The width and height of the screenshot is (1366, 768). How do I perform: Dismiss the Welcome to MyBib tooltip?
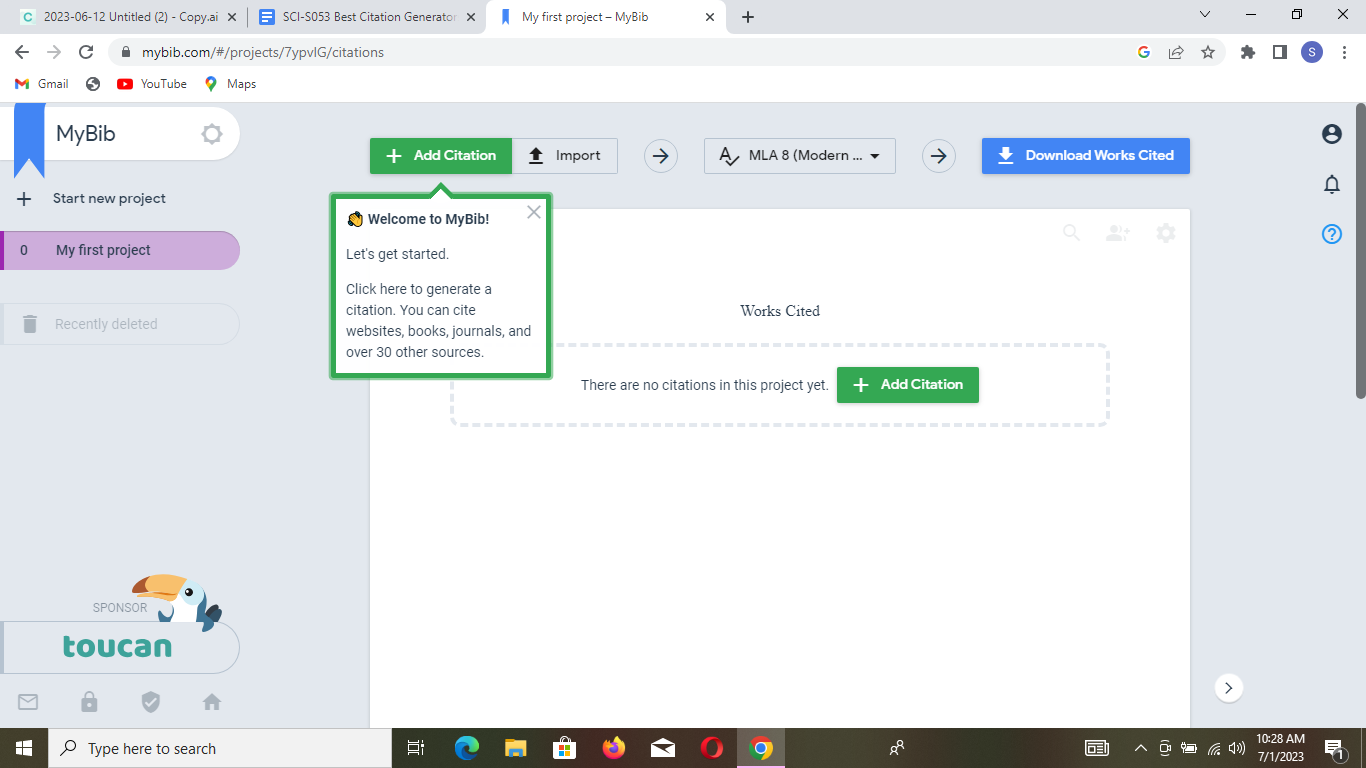[533, 211]
